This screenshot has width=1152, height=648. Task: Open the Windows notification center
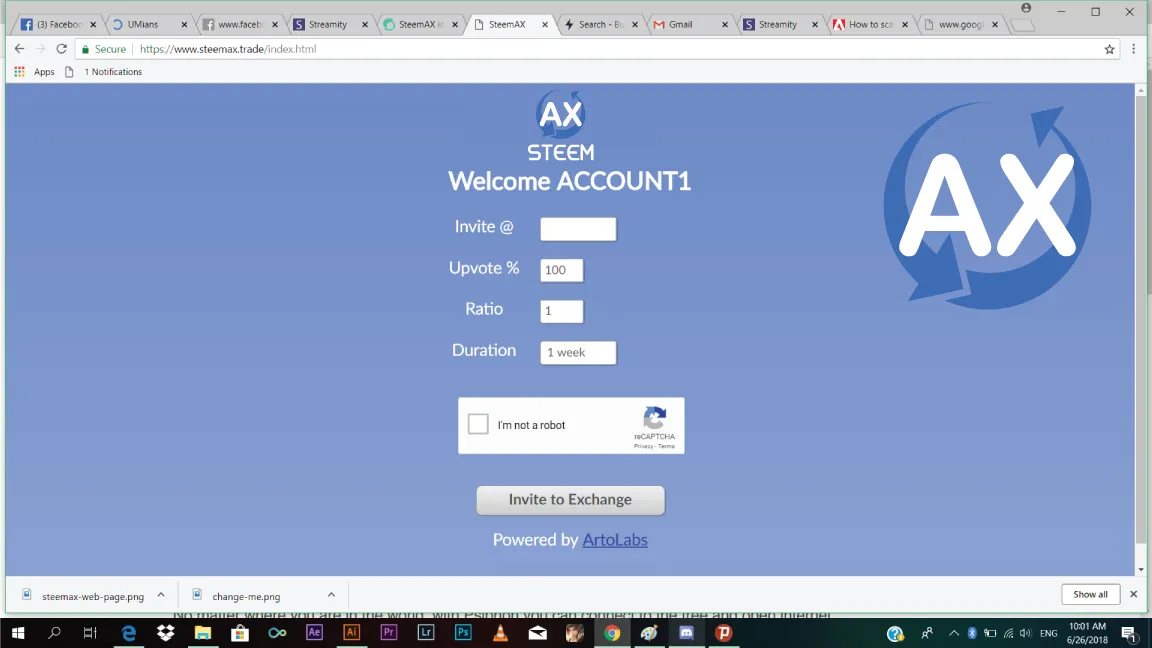(1130, 633)
